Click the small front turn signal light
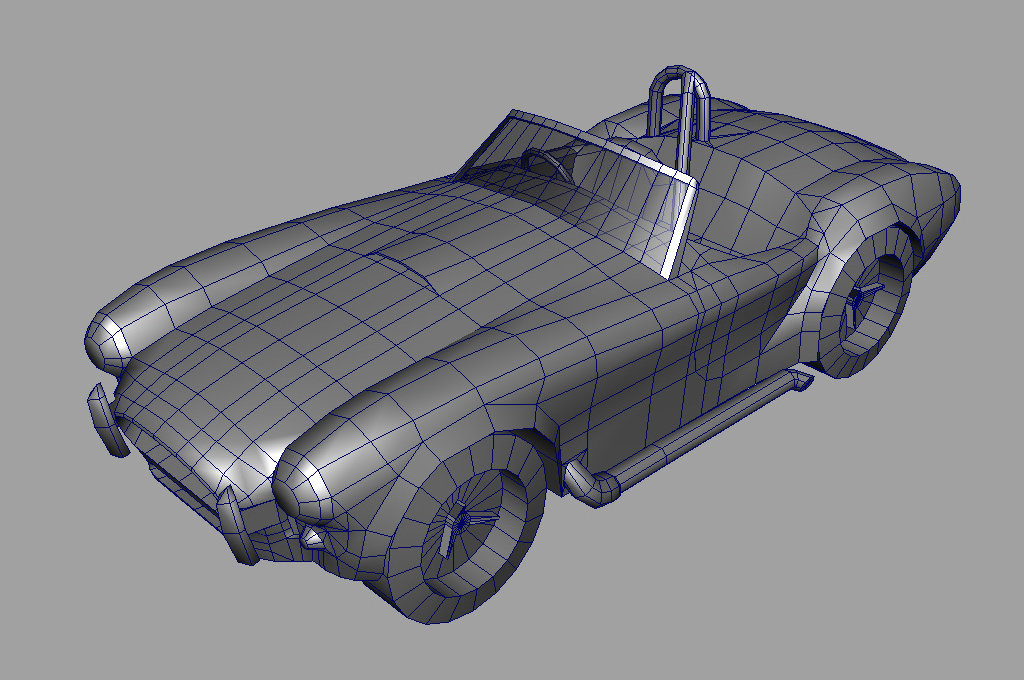 312,537
